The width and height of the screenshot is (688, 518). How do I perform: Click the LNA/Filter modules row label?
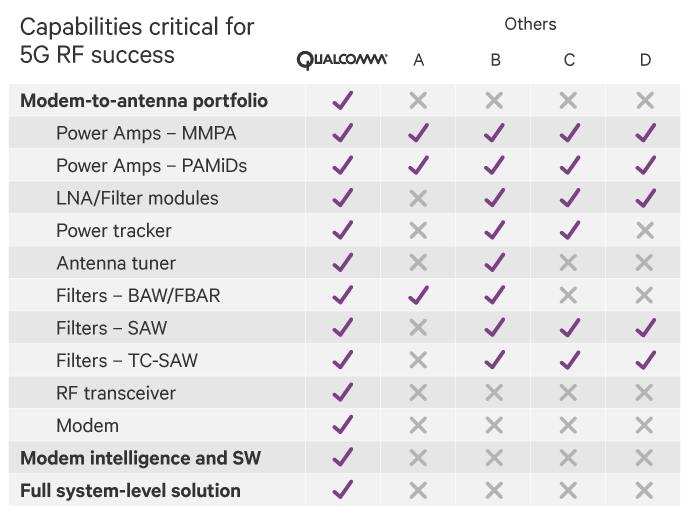coord(137,198)
